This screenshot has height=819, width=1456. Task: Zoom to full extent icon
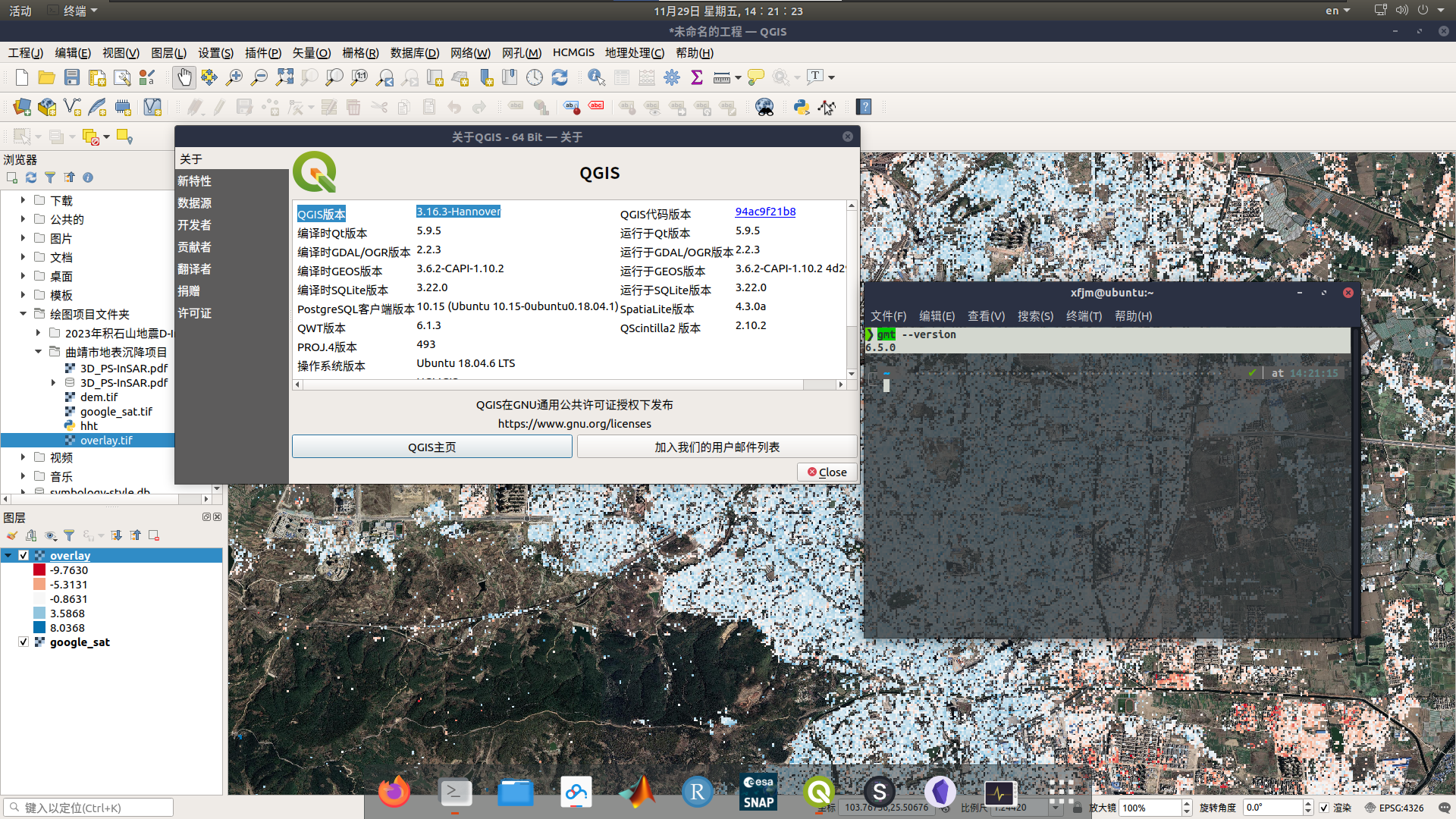coord(284,77)
